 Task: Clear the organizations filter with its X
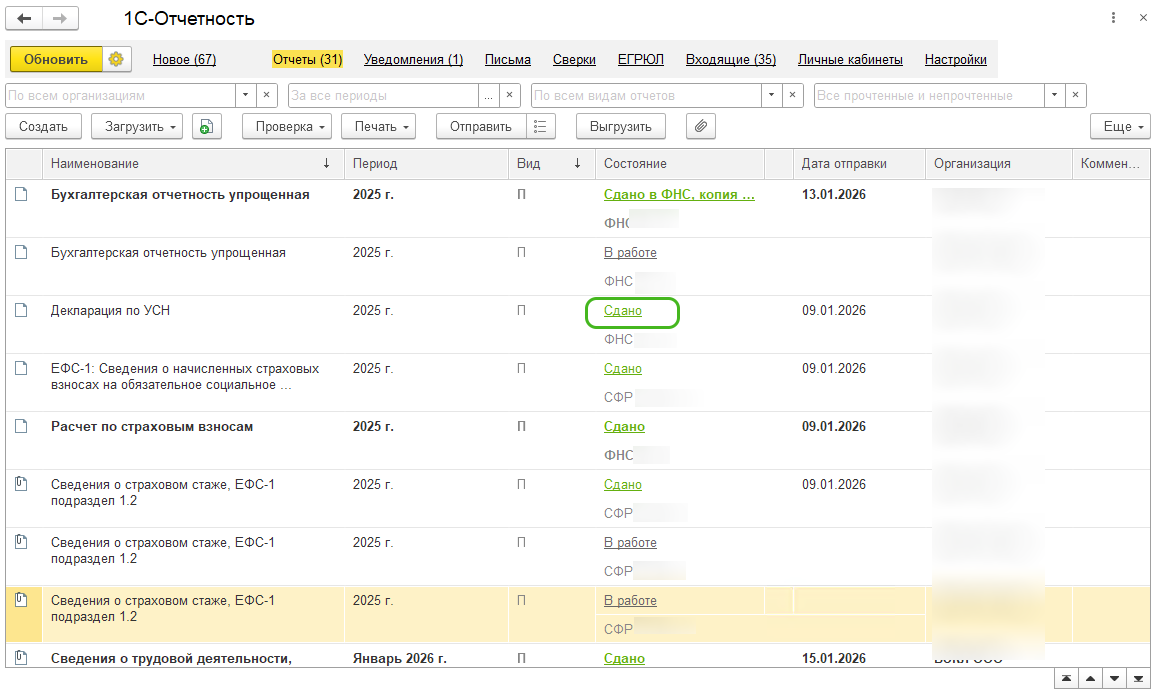click(267, 96)
